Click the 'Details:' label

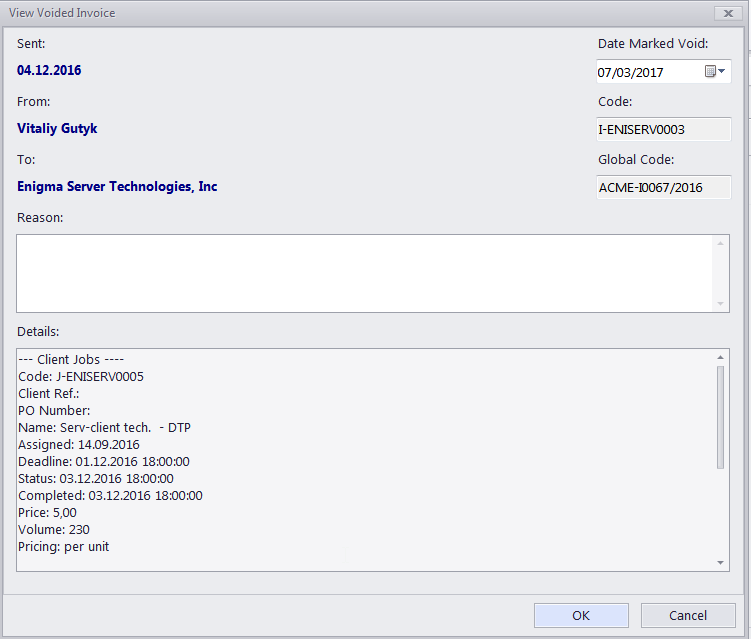(38, 331)
